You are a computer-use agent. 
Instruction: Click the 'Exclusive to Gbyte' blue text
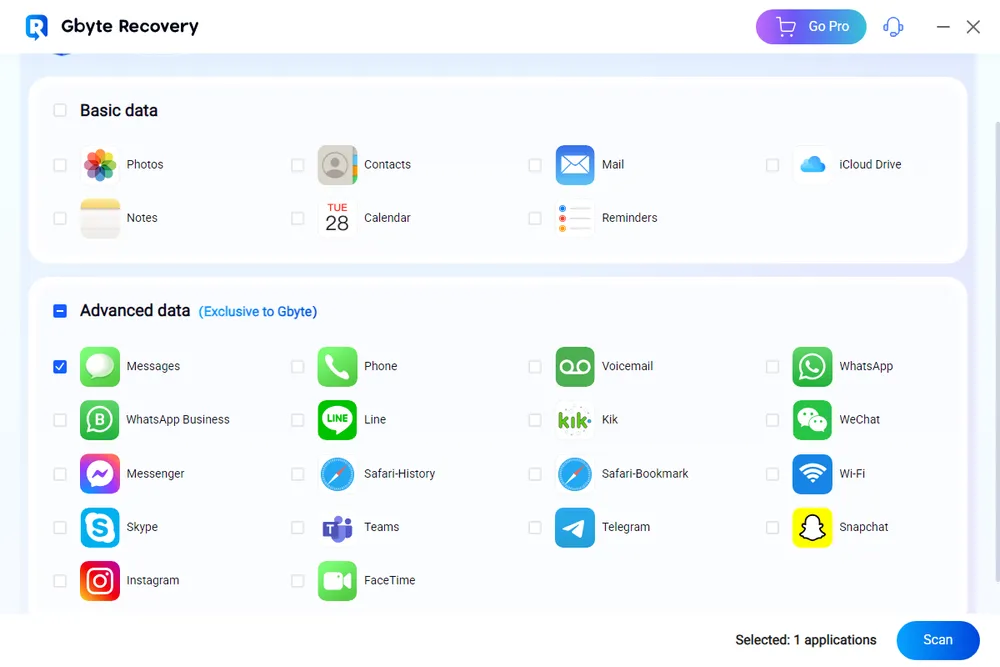258,312
